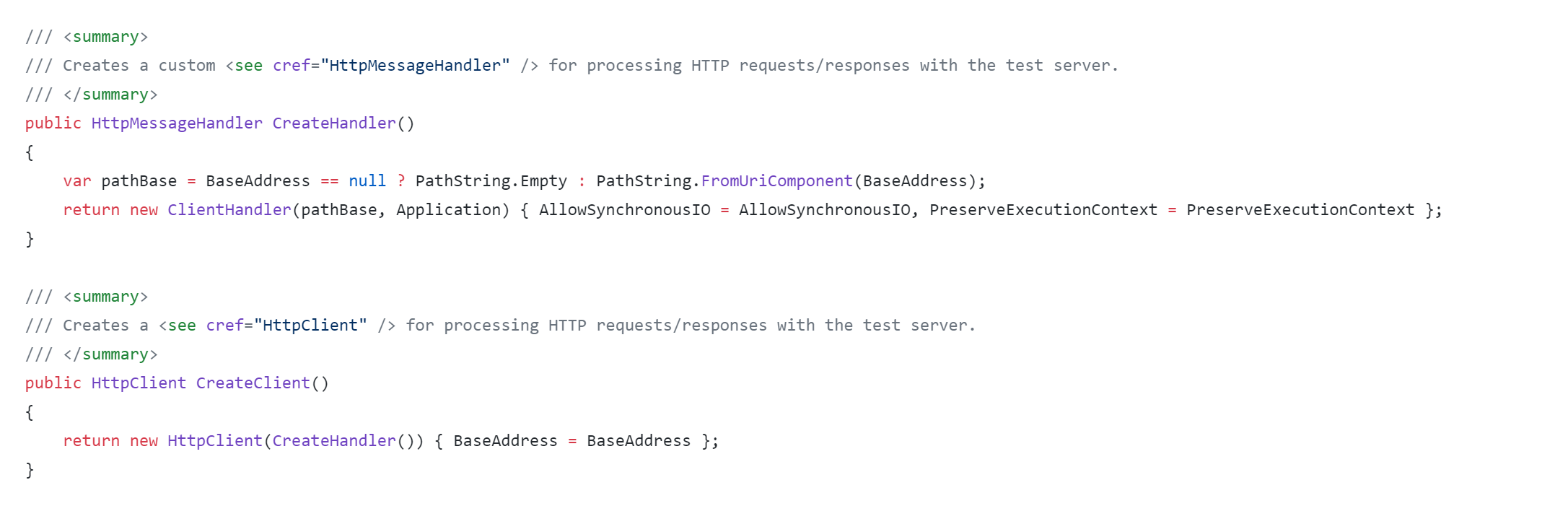This screenshot has width=1568, height=506.
Task: Click PathString.Empty in the ternary expression
Action: [491, 181]
